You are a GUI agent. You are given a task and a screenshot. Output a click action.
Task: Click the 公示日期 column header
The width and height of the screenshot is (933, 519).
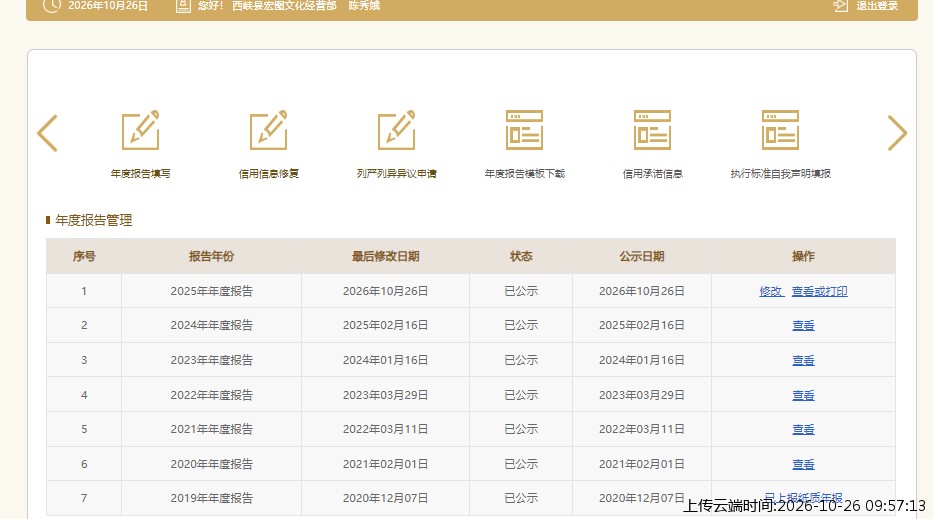pos(641,257)
